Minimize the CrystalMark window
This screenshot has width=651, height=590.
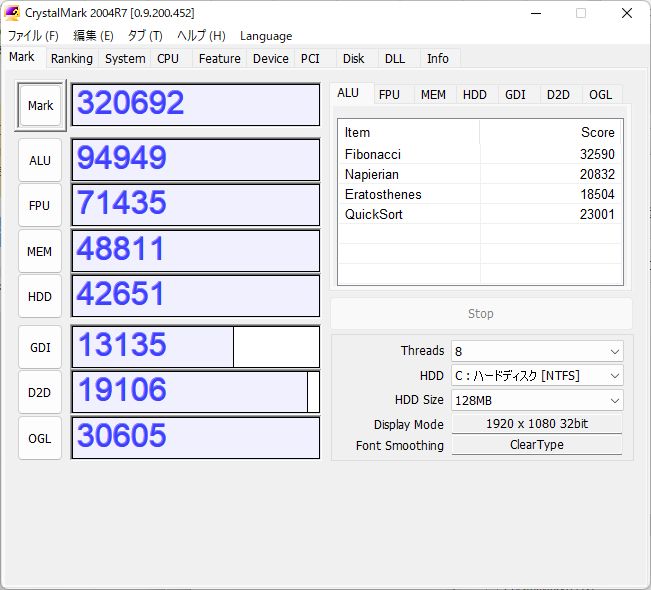click(536, 13)
